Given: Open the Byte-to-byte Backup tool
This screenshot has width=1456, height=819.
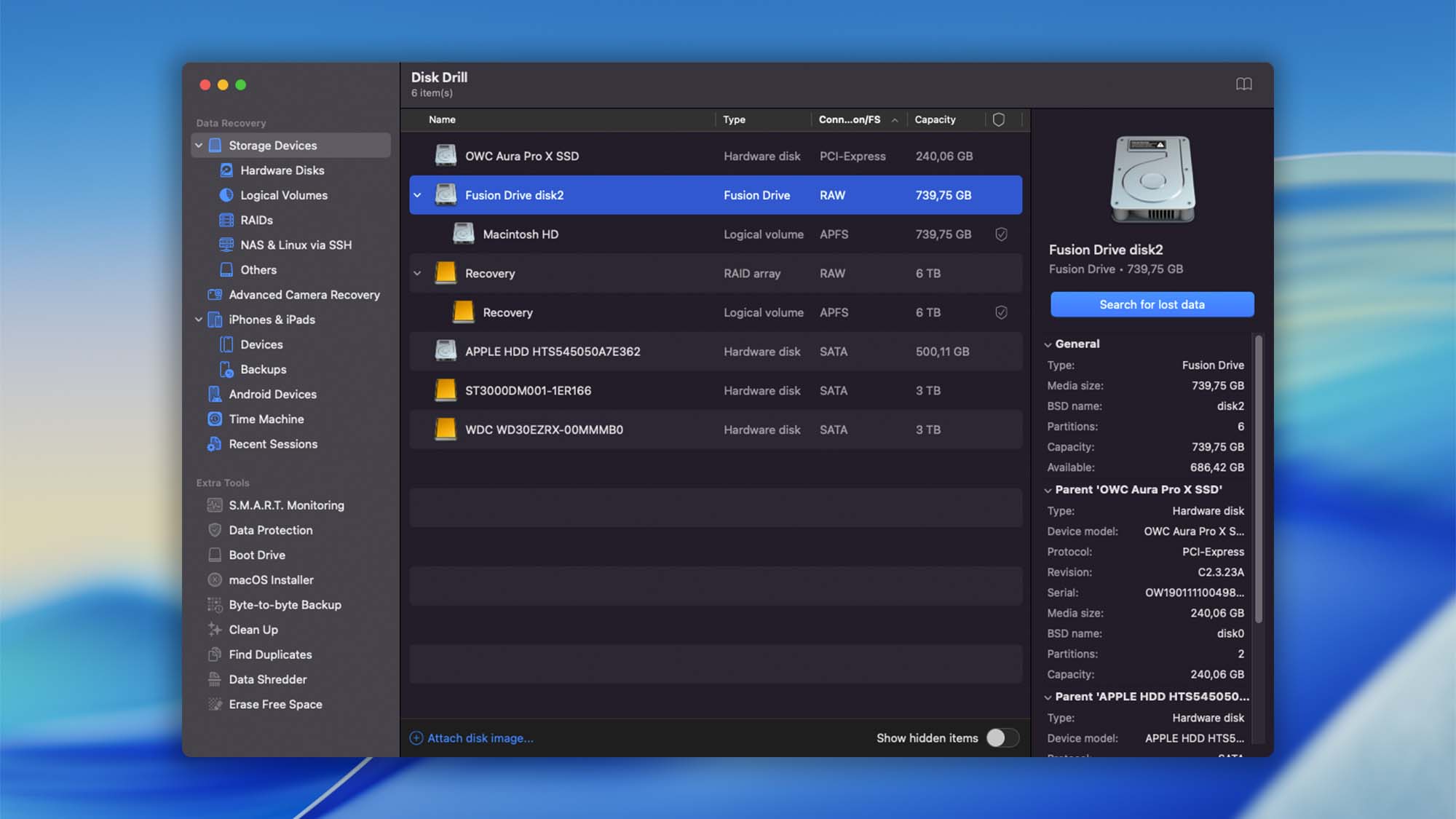Looking at the screenshot, I should 285,604.
